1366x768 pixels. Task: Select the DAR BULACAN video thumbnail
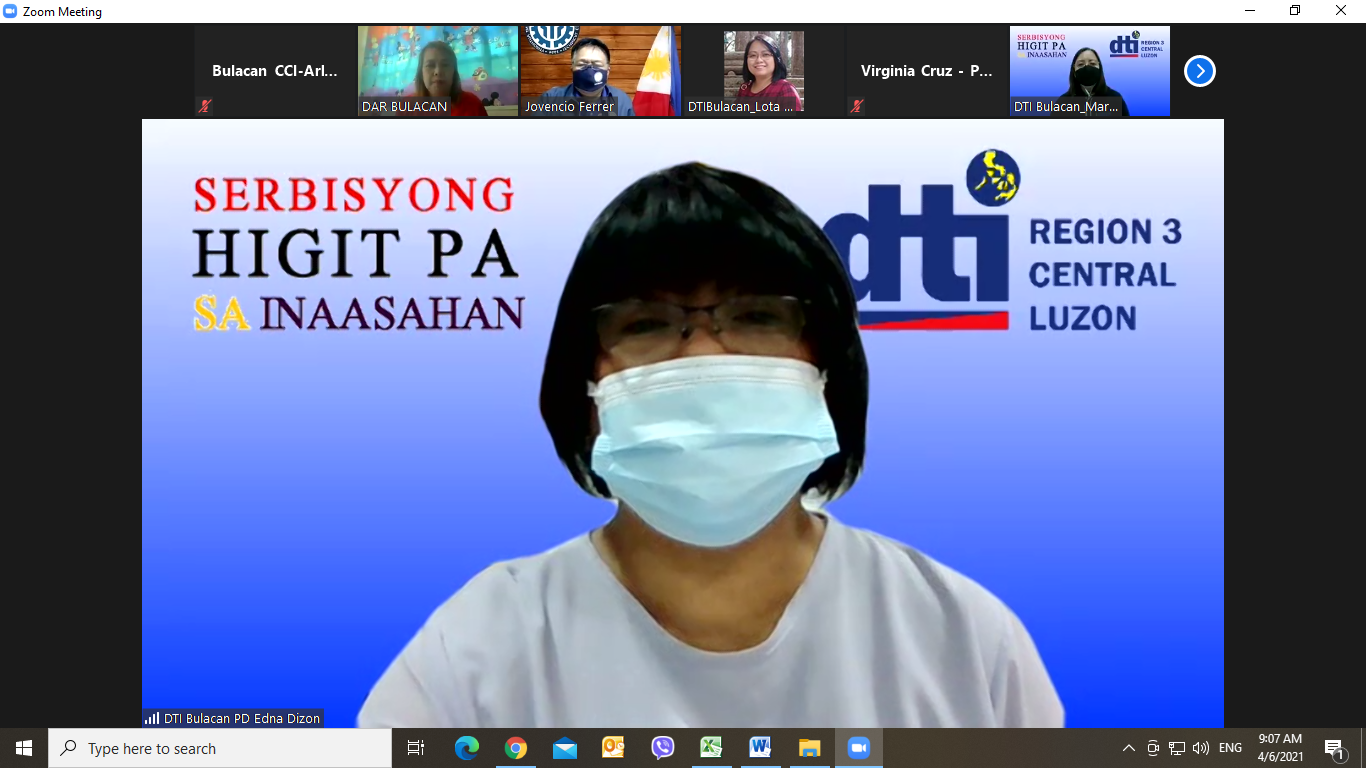(438, 71)
